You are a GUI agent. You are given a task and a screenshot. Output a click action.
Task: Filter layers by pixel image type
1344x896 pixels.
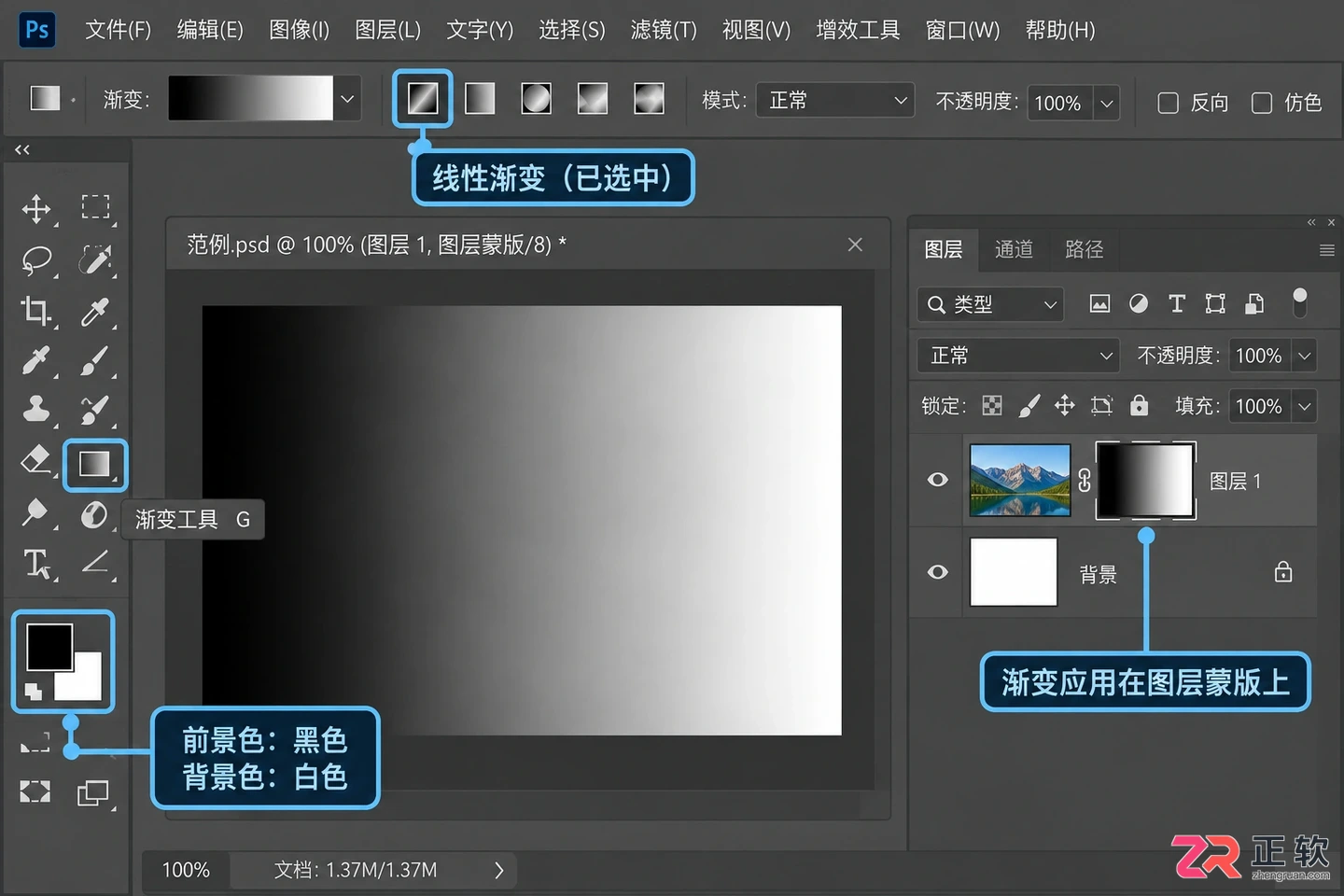1099,304
